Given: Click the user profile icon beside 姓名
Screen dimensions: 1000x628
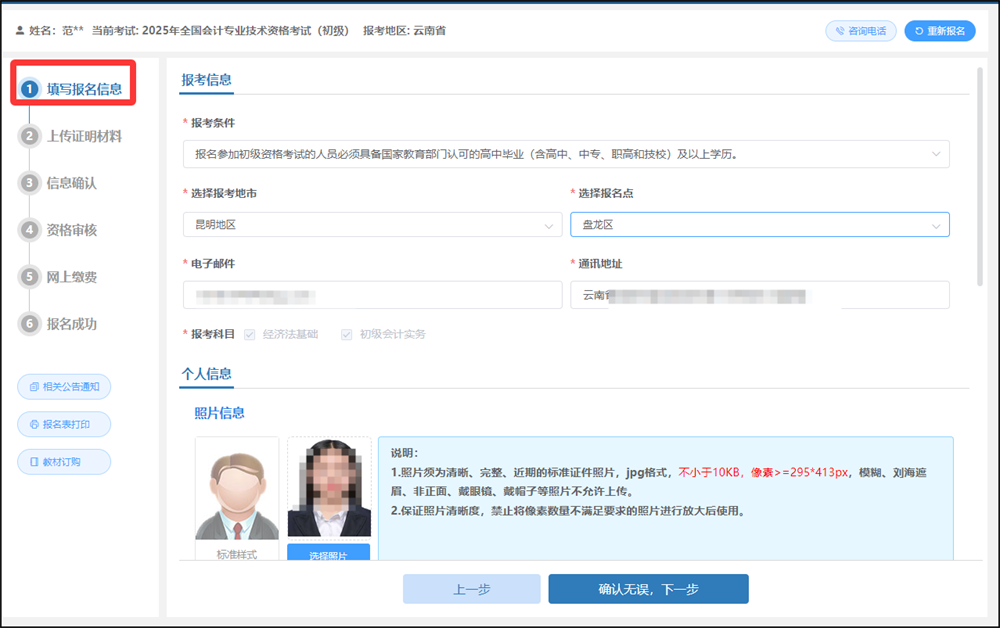Looking at the screenshot, I should (20, 31).
